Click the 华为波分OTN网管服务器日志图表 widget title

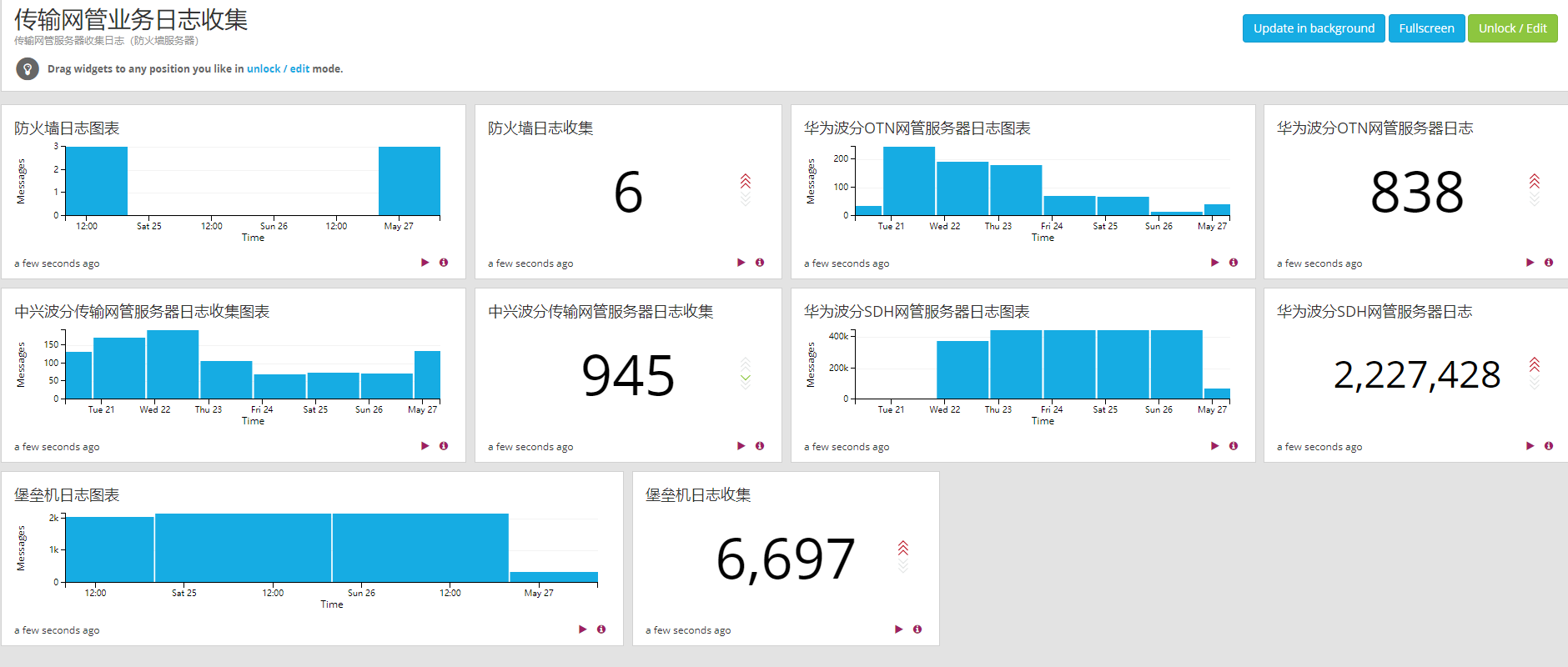tap(917, 128)
